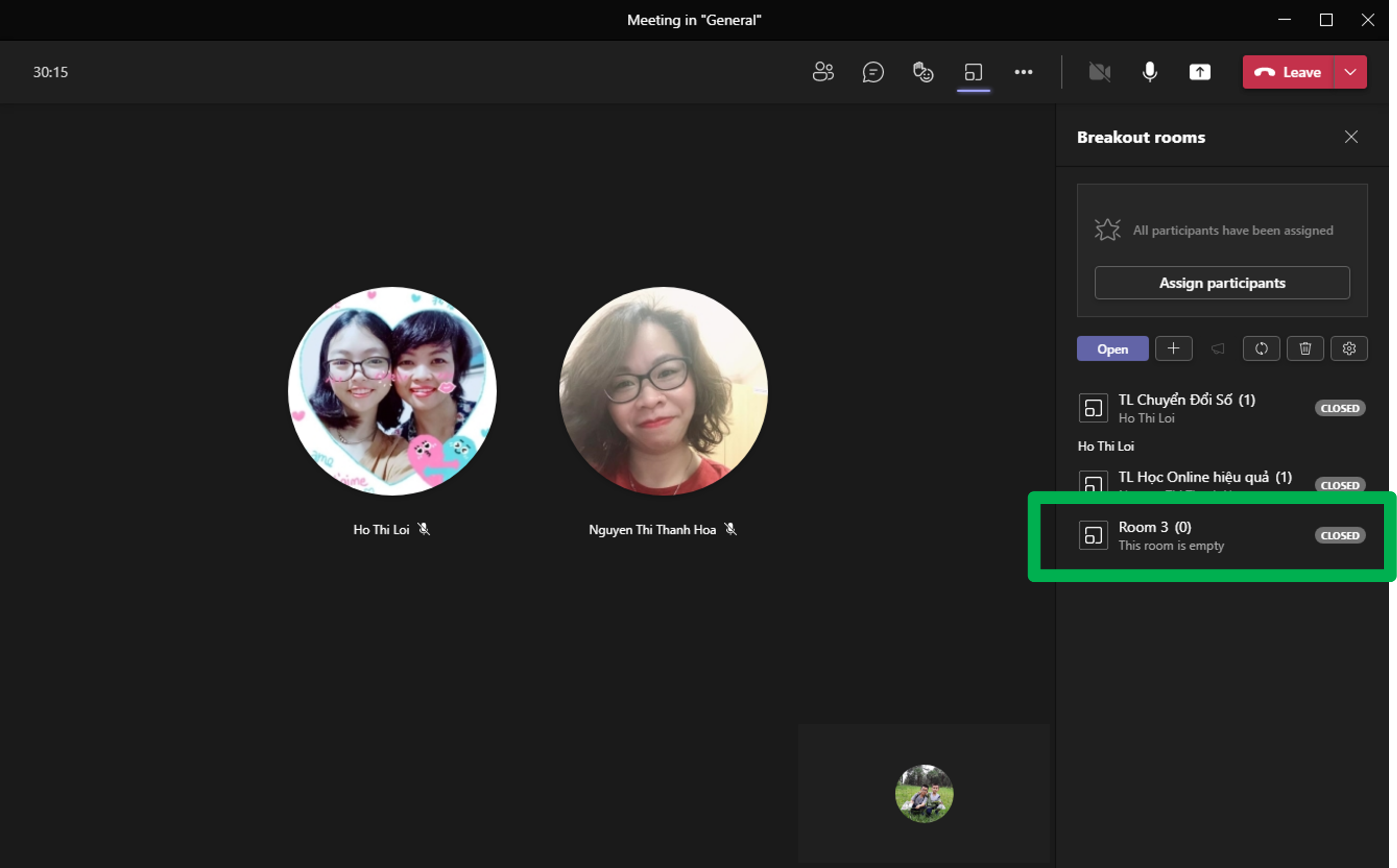Delete rooms using trash icon
1397x868 pixels.
tap(1305, 349)
